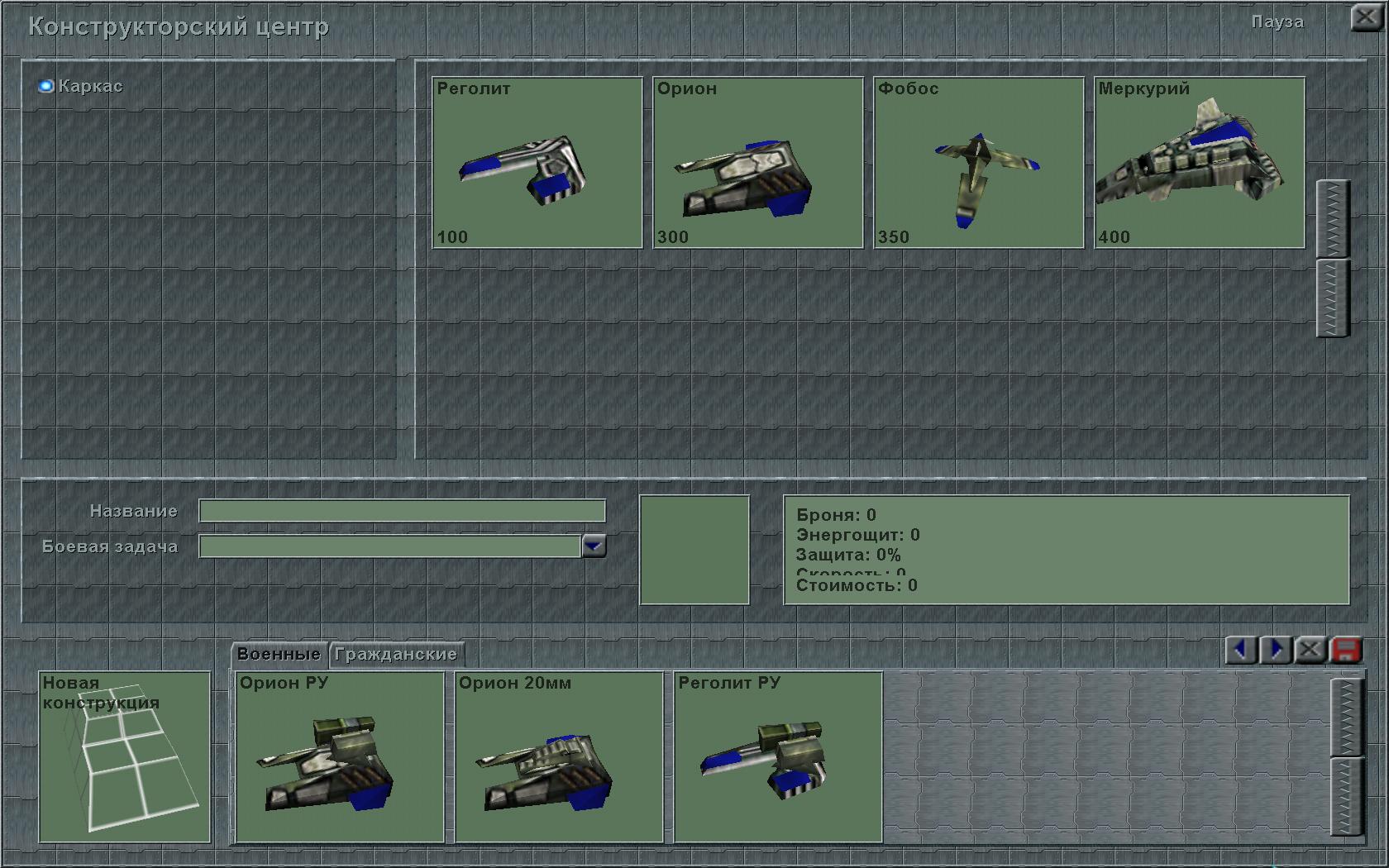Click the blue left arrow icon
The height and width of the screenshot is (868, 1389).
click(x=1241, y=651)
